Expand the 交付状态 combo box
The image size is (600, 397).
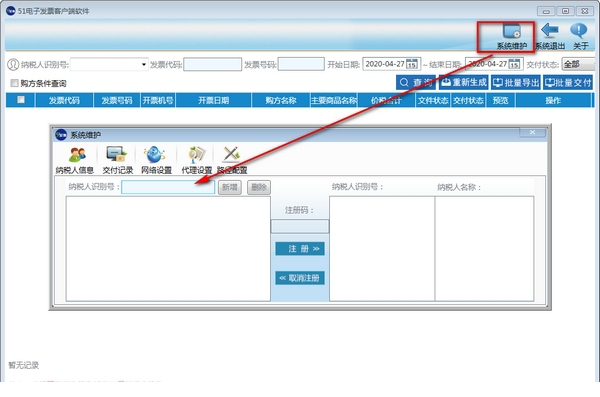[579, 64]
